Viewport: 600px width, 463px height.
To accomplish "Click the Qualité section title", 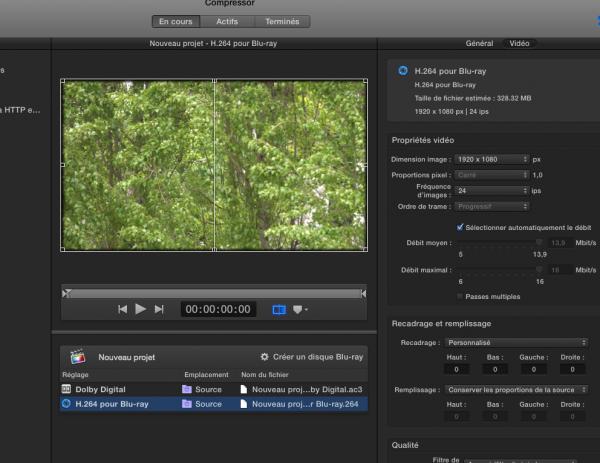I will (x=405, y=445).
